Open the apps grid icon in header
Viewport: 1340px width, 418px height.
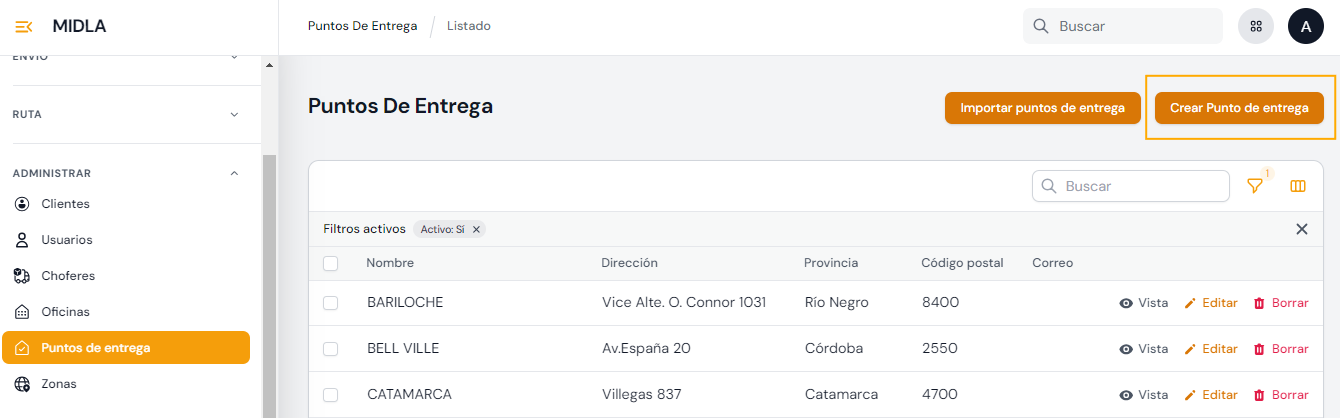(1255, 27)
